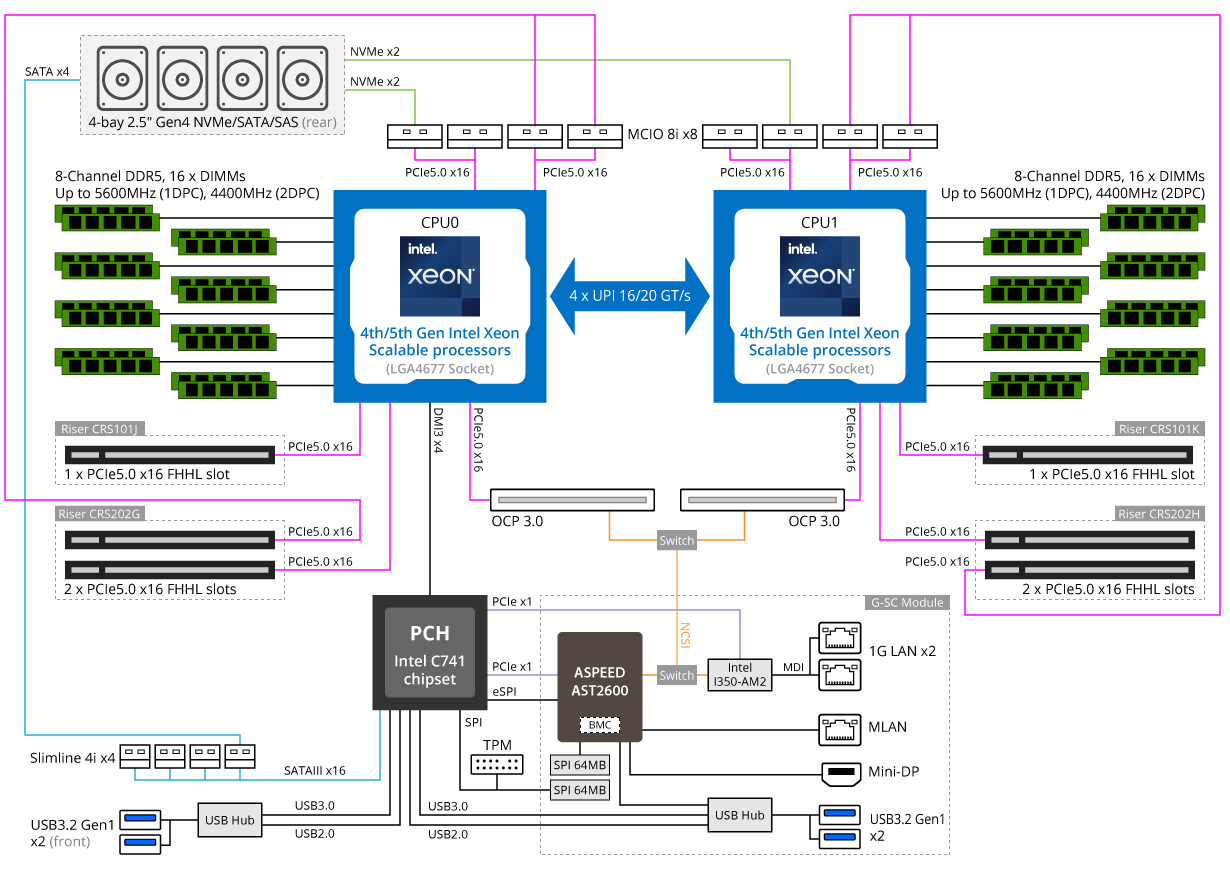The height and width of the screenshot is (870, 1230).
Task: Click the MLAN Ethernet port icon
Action: (838, 727)
